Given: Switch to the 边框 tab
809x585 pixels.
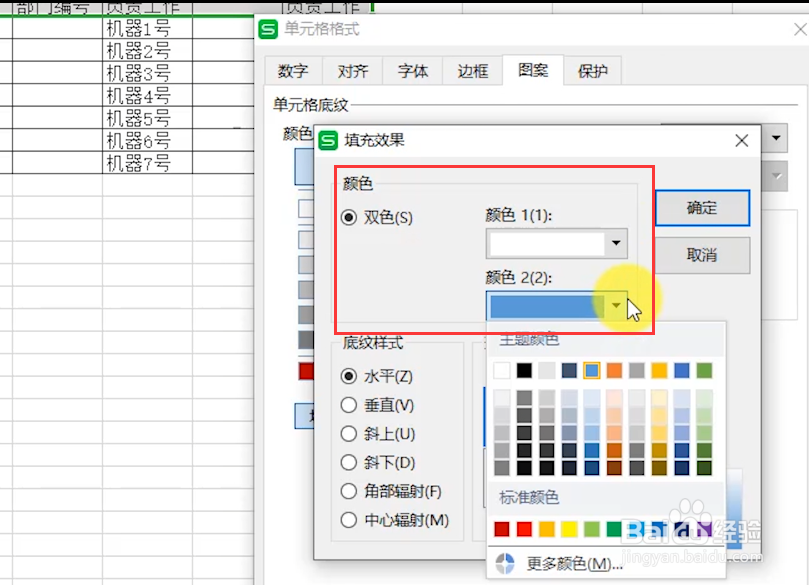Looking at the screenshot, I should coord(471,71).
